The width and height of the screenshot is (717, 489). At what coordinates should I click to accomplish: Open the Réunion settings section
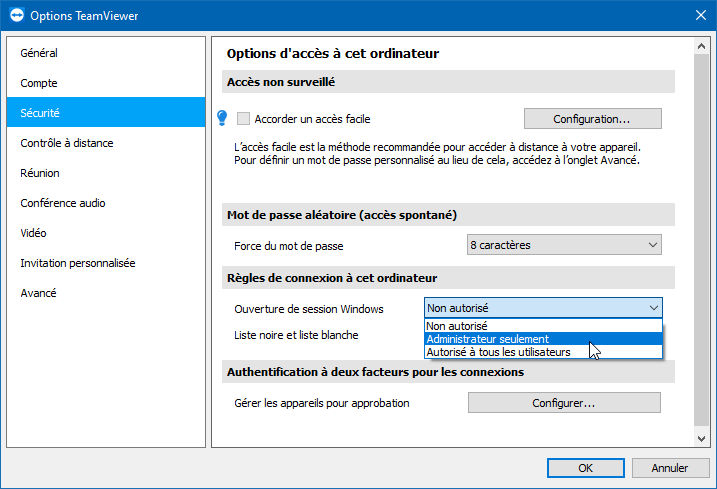click(x=106, y=173)
